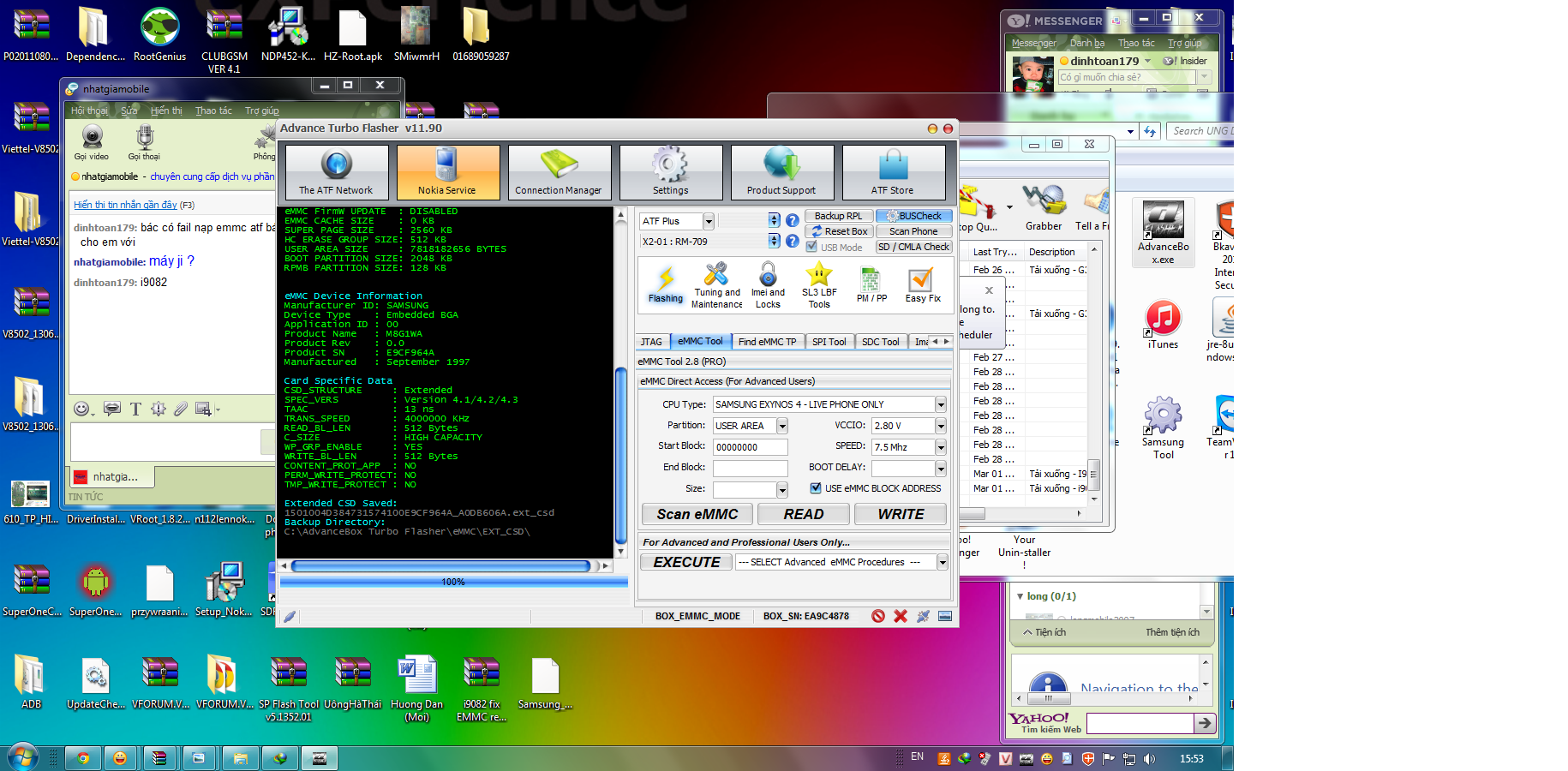Click the volume icon in system tray
Image resolution: width=1568 pixels, height=771 pixels.
tap(1149, 759)
